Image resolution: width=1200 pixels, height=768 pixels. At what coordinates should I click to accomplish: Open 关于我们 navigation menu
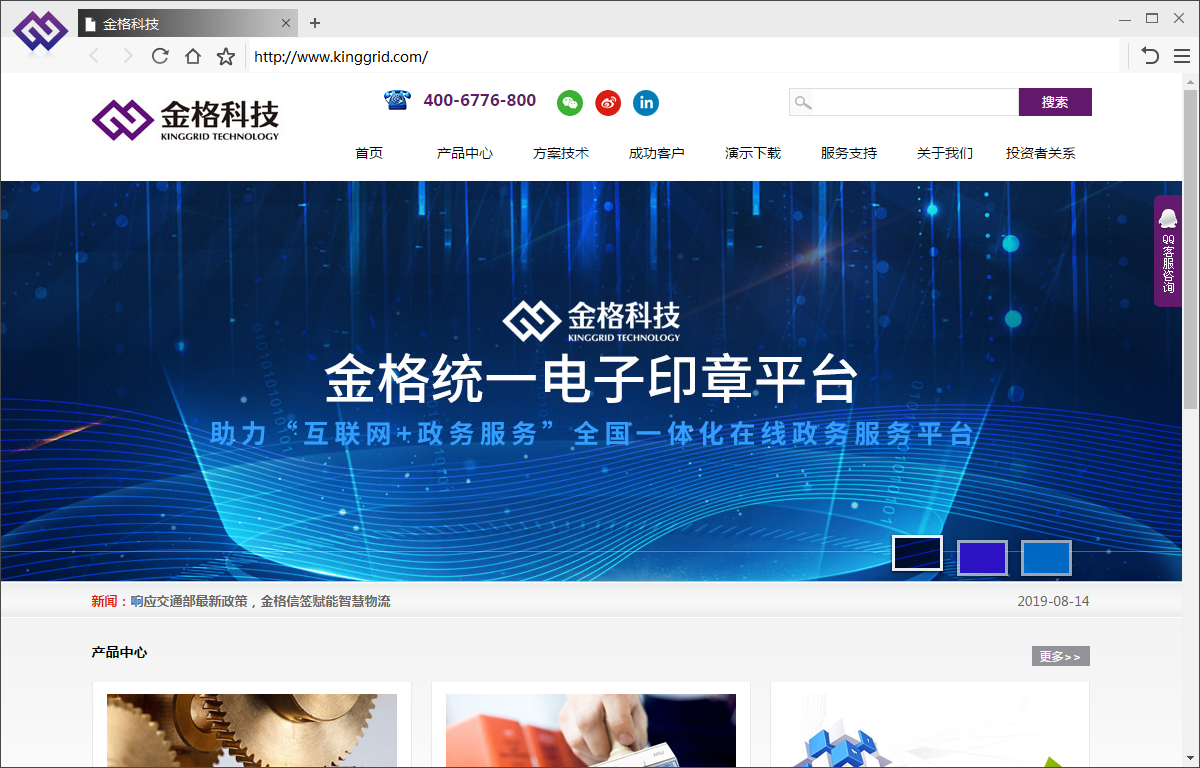(945, 153)
